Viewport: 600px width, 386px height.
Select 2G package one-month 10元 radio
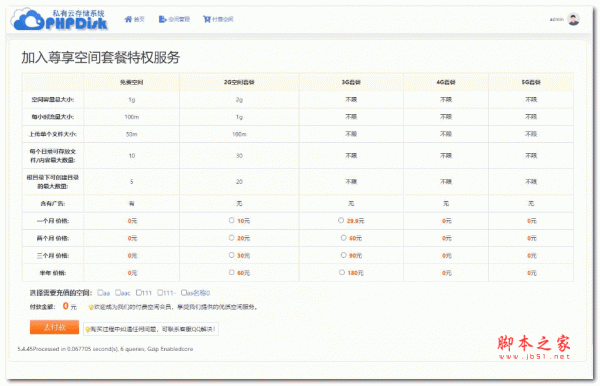pyautogui.click(x=232, y=220)
